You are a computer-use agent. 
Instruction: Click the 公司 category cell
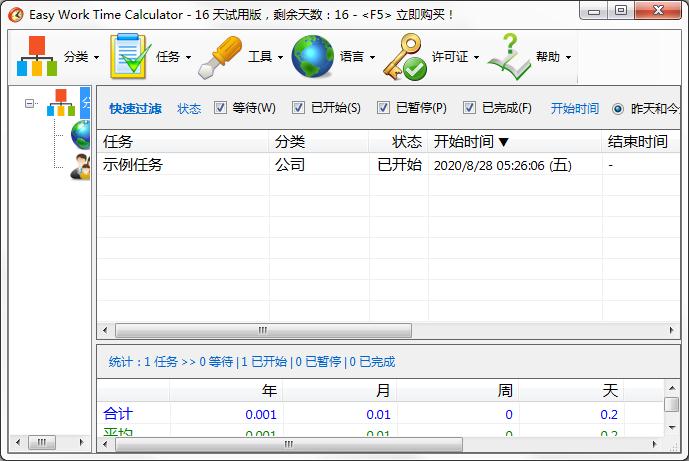tap(290, 165)
